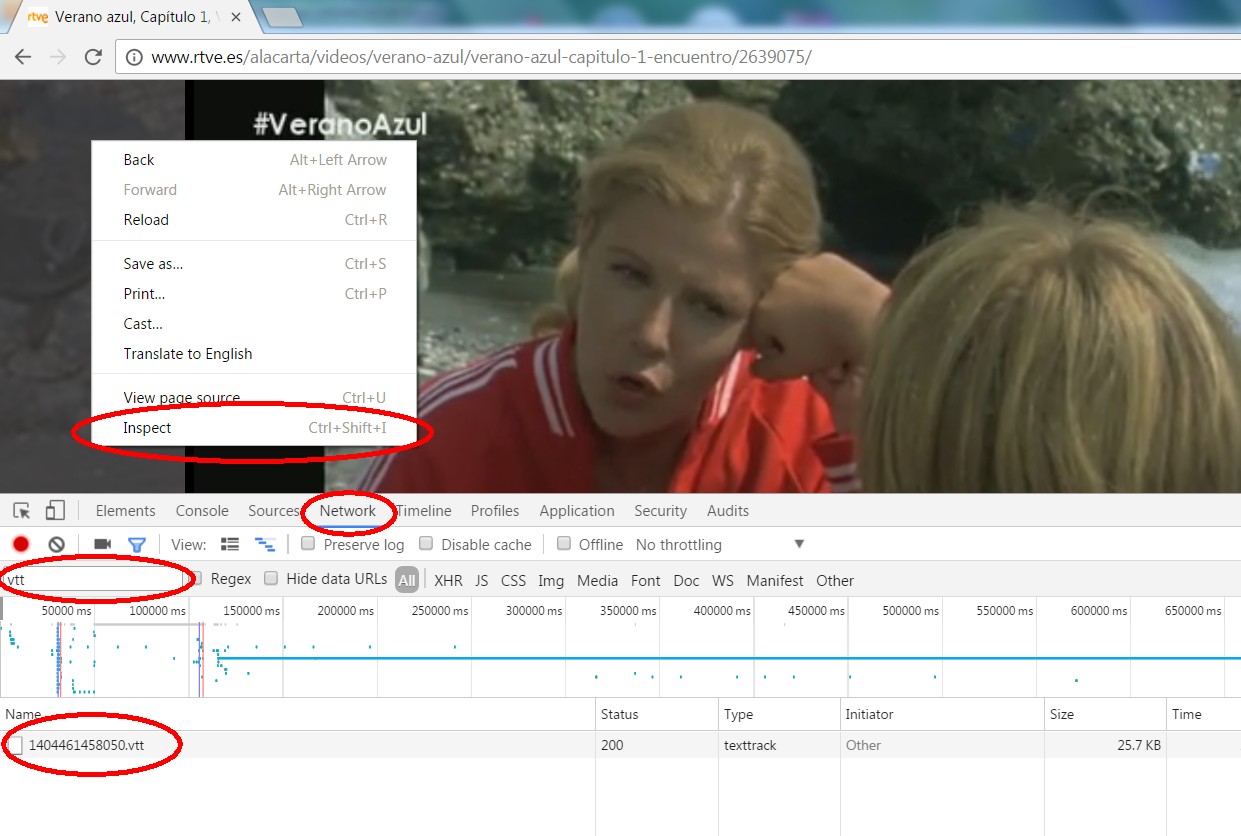This screenshot has width=1241, height=836.
Task: Select the 1404461458050.vtt request row
Action: click(x=620, y=745)
